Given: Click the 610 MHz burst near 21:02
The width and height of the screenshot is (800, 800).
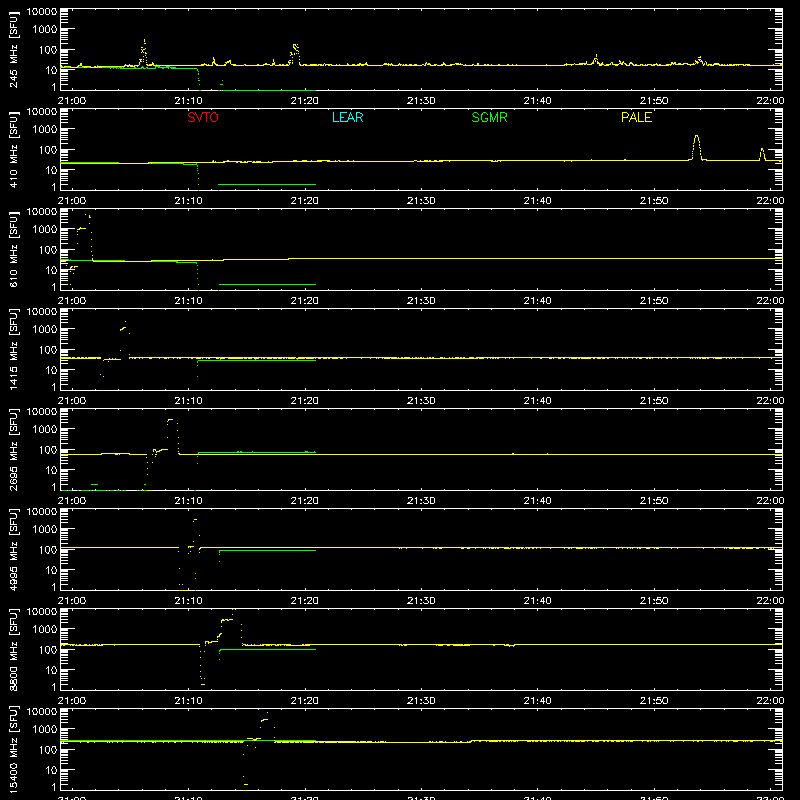Looking at the screenshot, I should pyautogui.click(x=85, y=236).
